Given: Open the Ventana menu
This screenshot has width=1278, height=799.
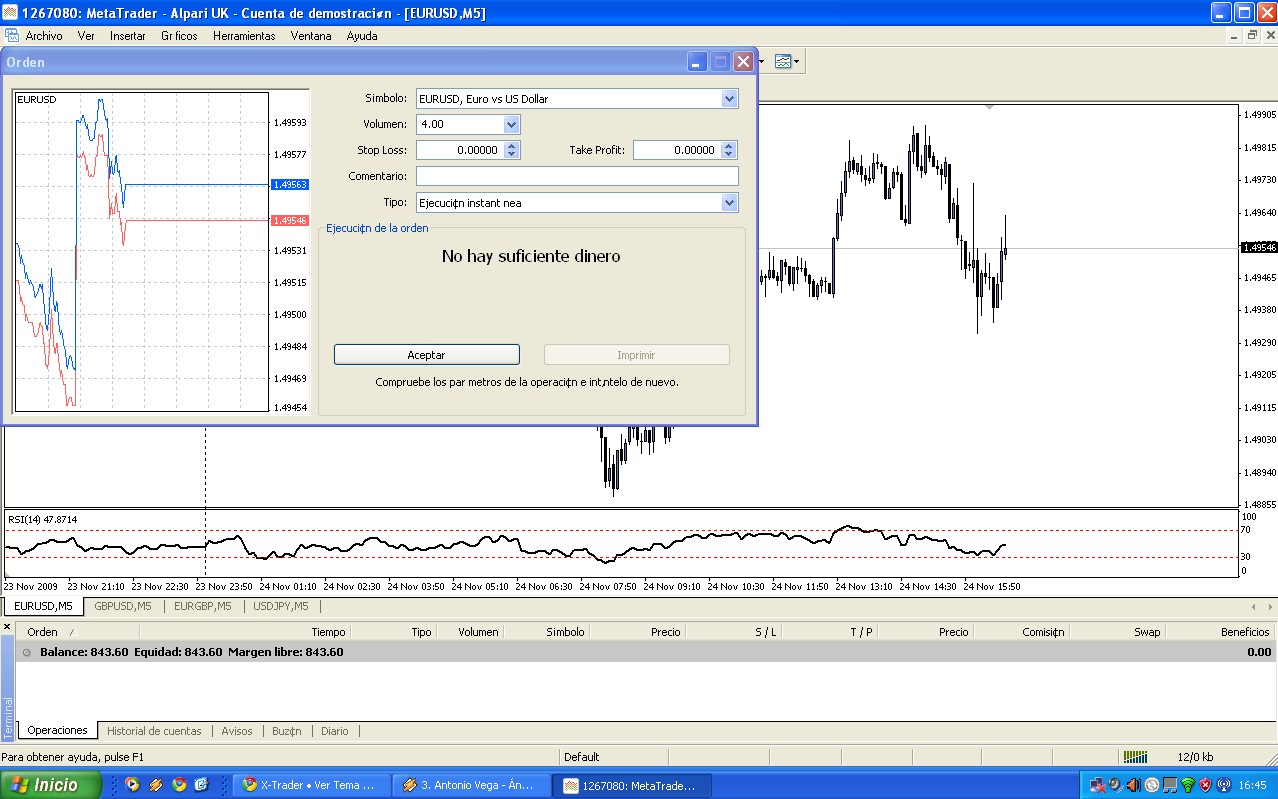Looking at the screenshot, I should click(x=311, y=36).
